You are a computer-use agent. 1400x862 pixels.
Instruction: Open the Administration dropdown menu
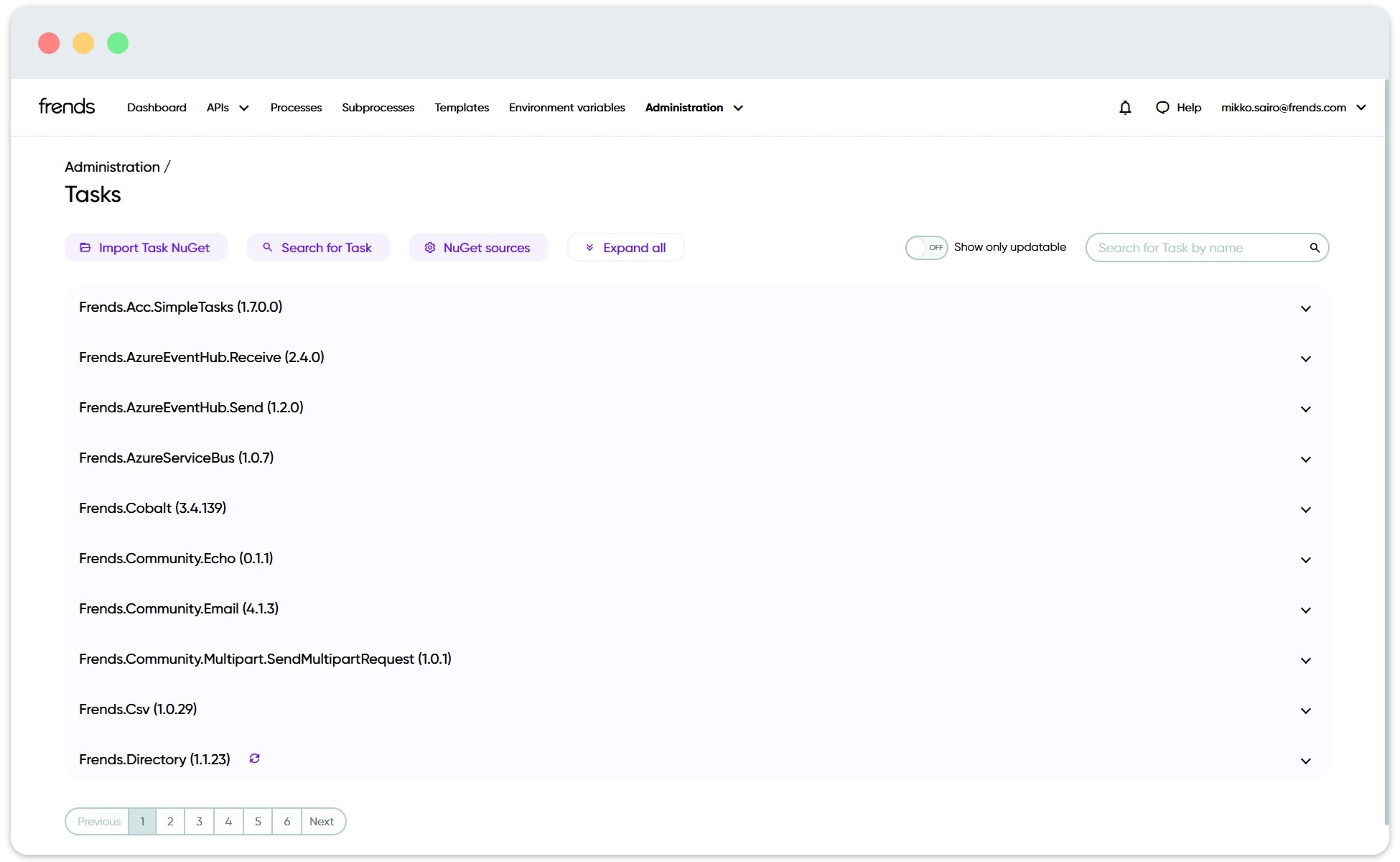coord(694,108)
